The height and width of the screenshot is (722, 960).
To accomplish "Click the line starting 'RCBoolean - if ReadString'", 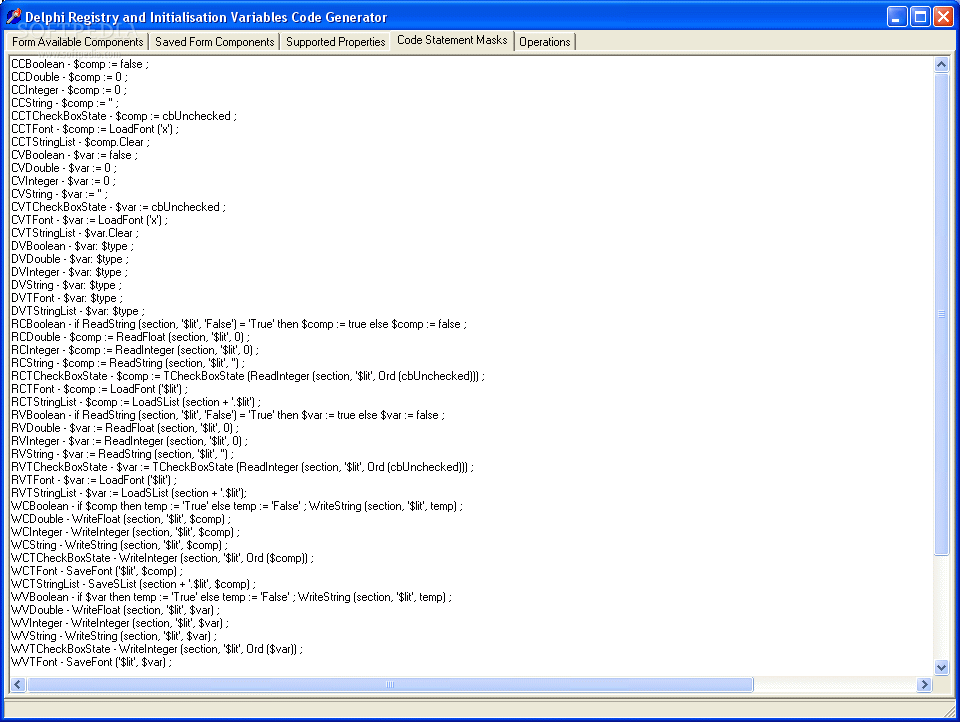I will click(x=239, y=324).
